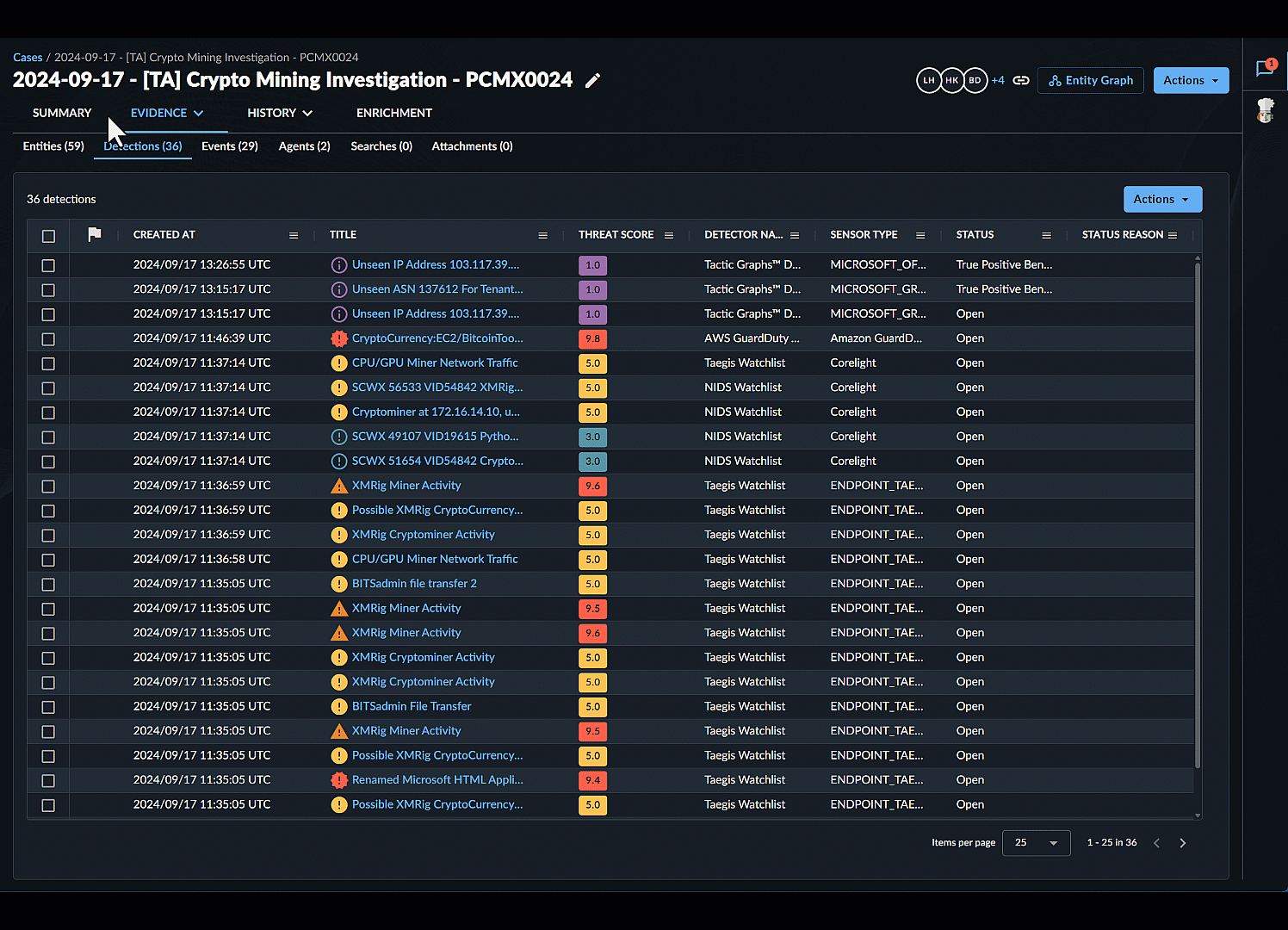
Task: Click the 9.8 threat score badge
Action: point(592,339)
